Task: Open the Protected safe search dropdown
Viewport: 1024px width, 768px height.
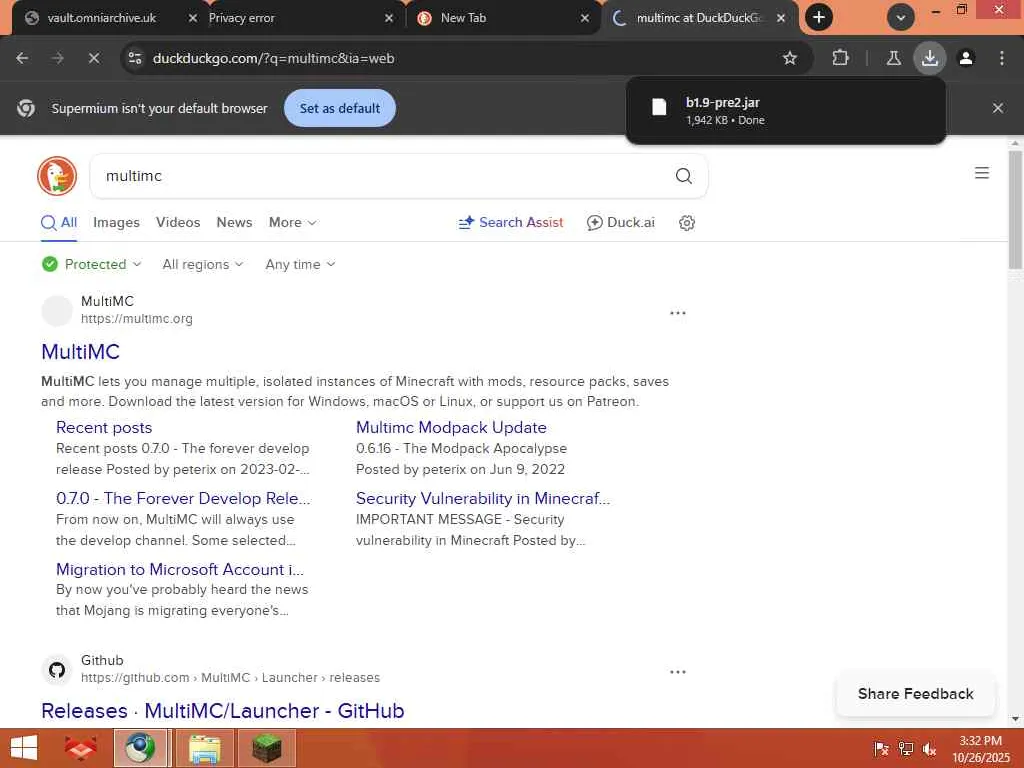Action: click(x=91, y=264)
